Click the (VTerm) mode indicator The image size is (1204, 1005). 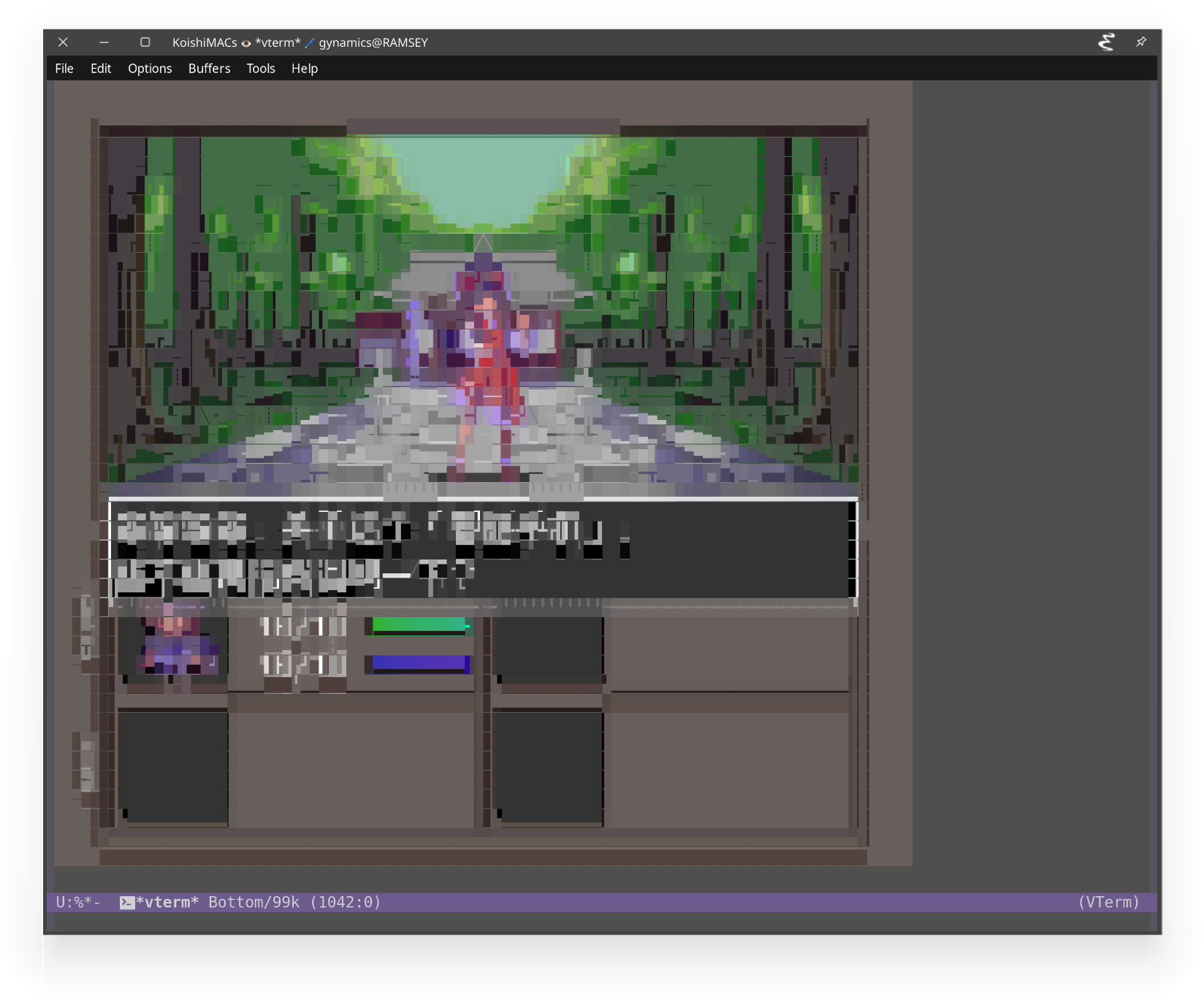[1108, 903]
